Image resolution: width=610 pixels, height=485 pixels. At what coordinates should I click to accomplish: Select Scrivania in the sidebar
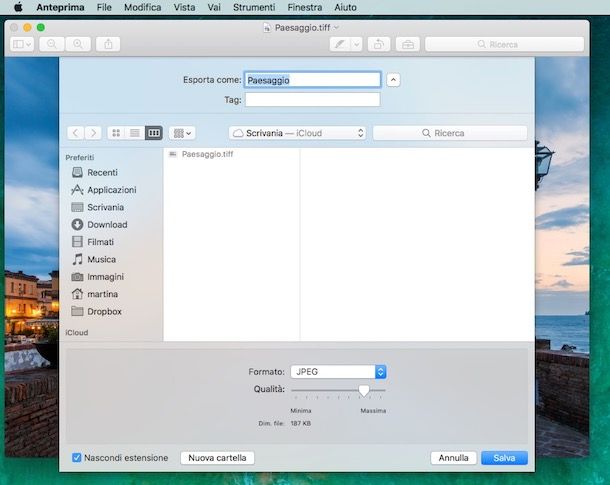pos(98,207)
